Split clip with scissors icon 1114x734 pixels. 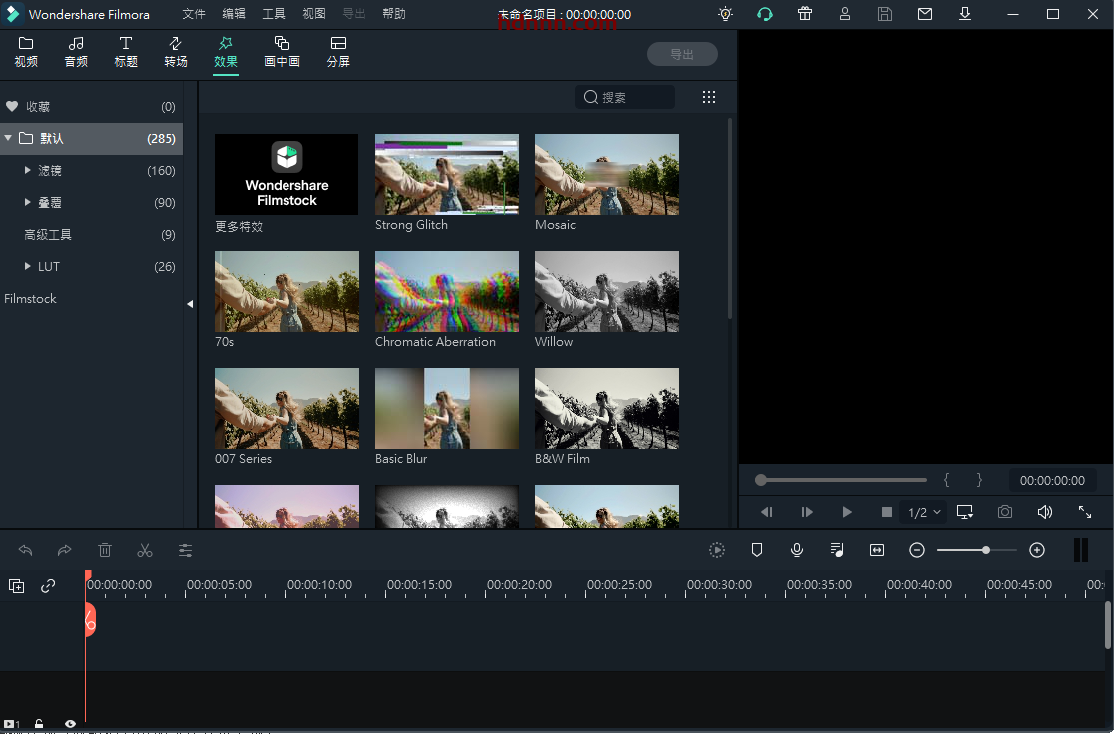click(145, 550)
